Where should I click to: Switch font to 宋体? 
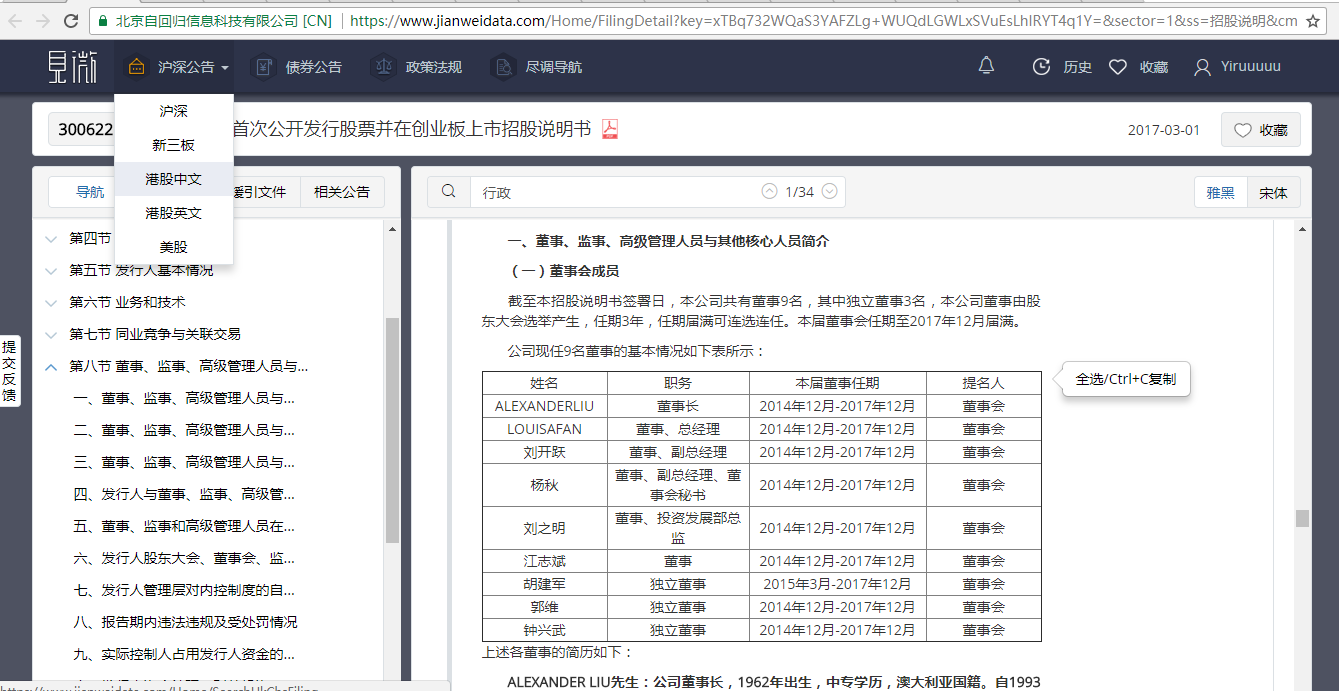1273,193
